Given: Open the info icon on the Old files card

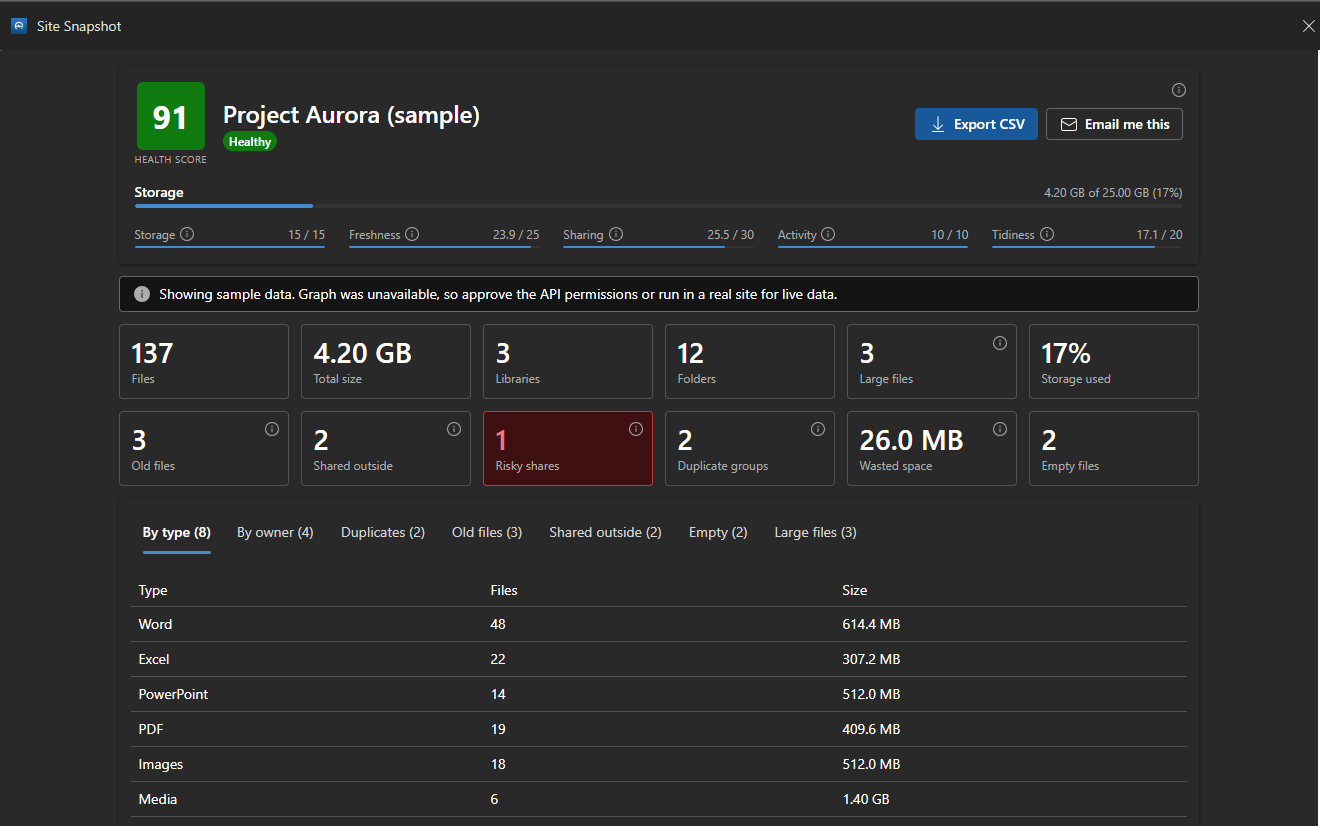Looking at the screenshot, I should coord(272,429).
